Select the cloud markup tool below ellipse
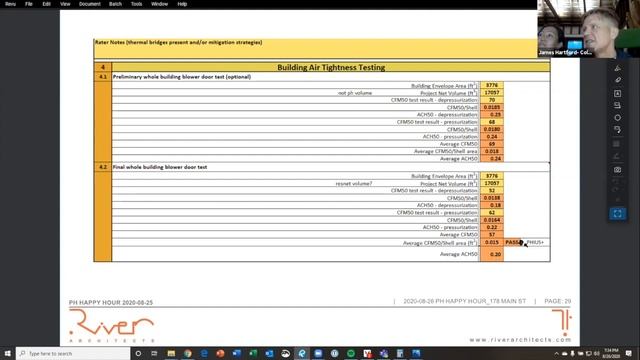This screenshot has height=360, width=640. click(x=618, y=129)
